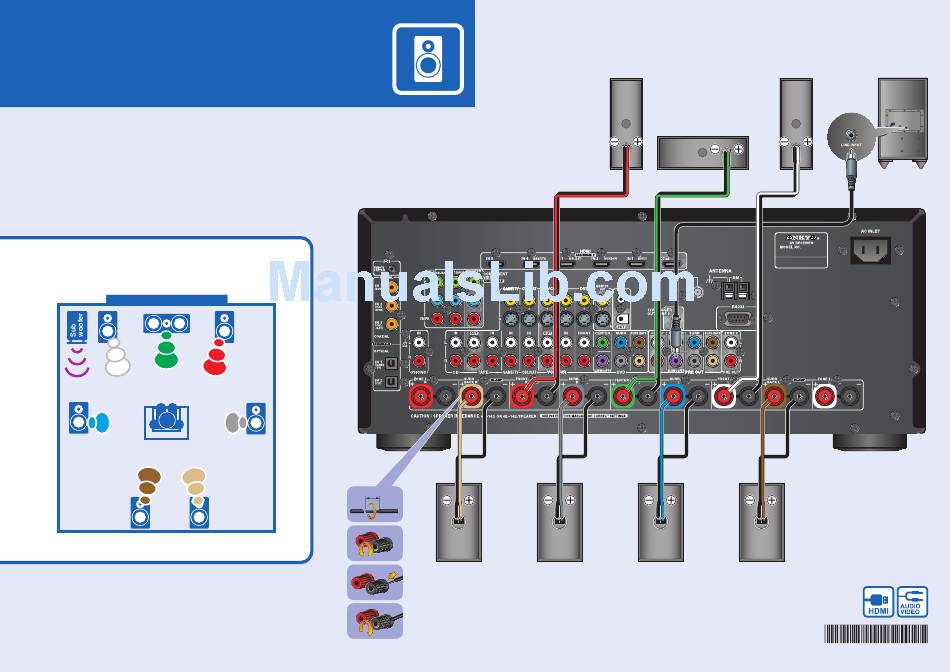Click the blue-ringed red speaker terminal
The height and width of the screenshot is (672, 950).
[673, 397]
